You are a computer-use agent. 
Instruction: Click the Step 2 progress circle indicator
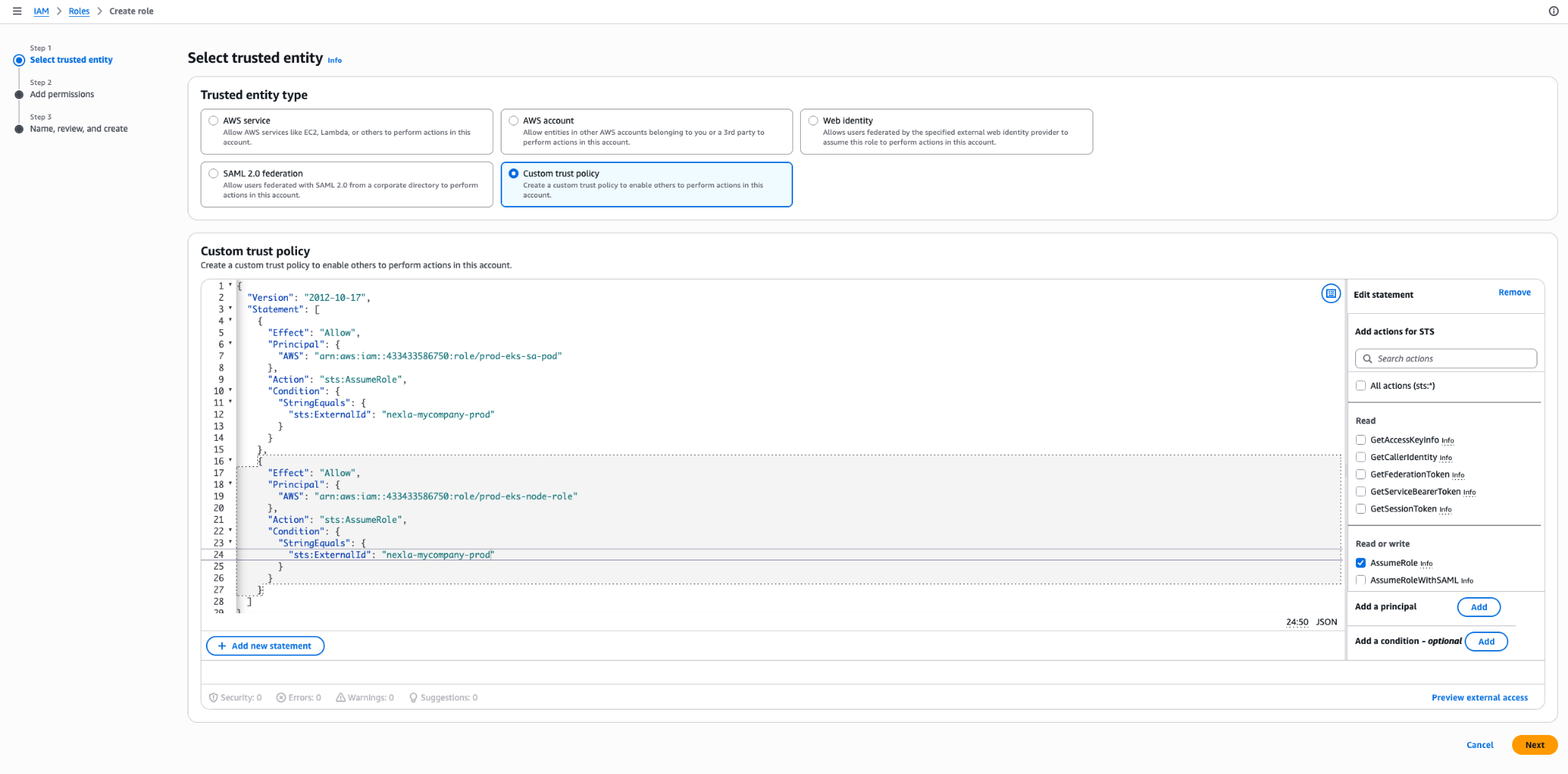click(19, 93)
